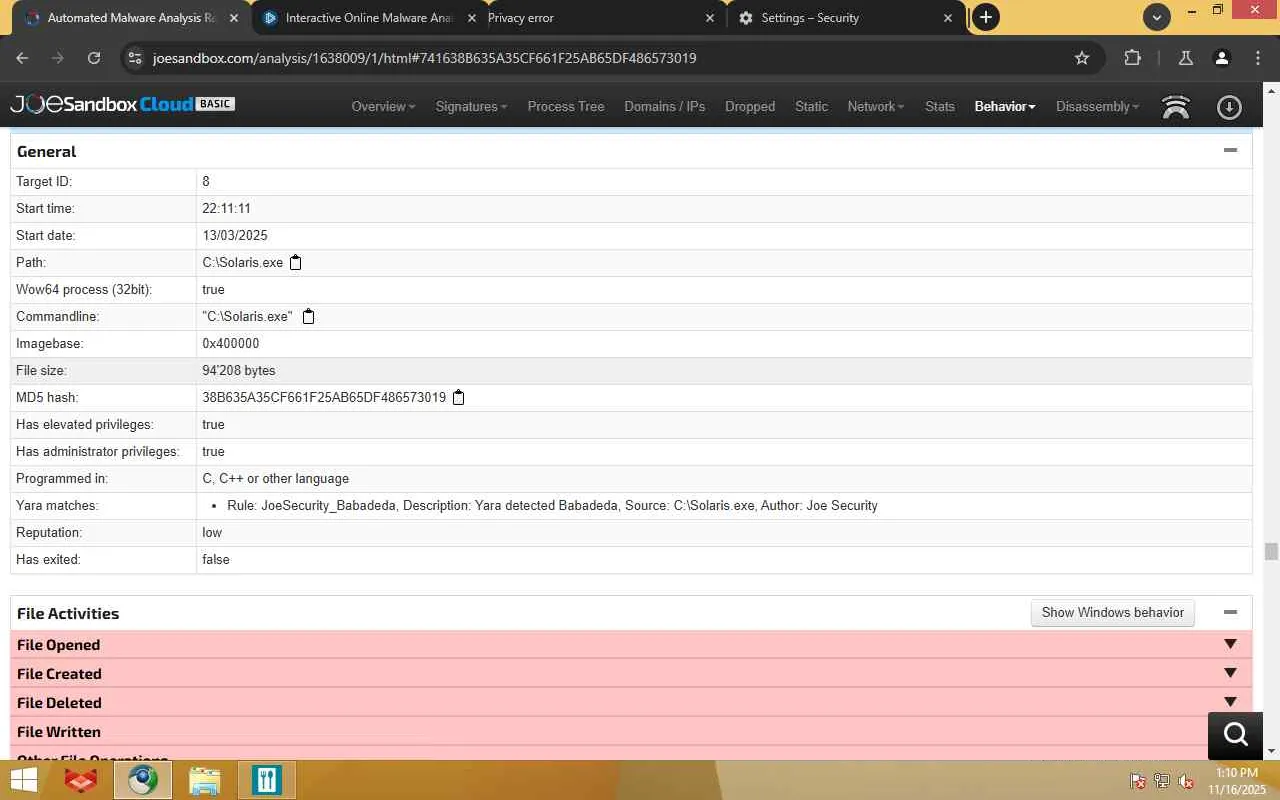The height and width of the screenshot is (800, 1280).
Task: Open the Joe Sandbox signal feed icon
Action: (x=1176, y=107)
